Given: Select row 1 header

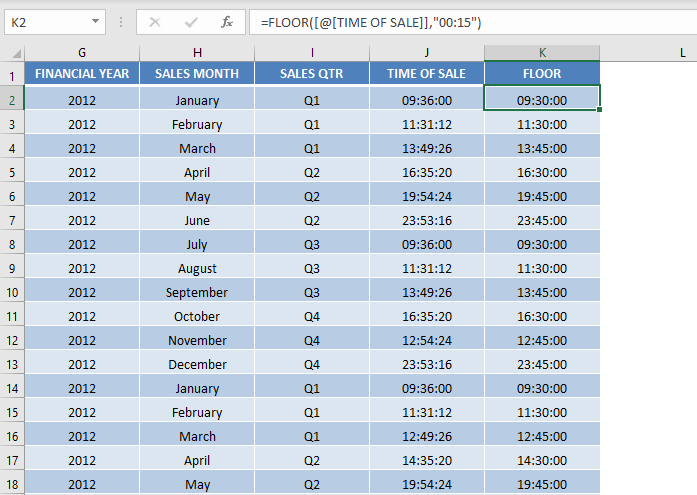Looking at the screenshot, I should [x=12, y=74].
